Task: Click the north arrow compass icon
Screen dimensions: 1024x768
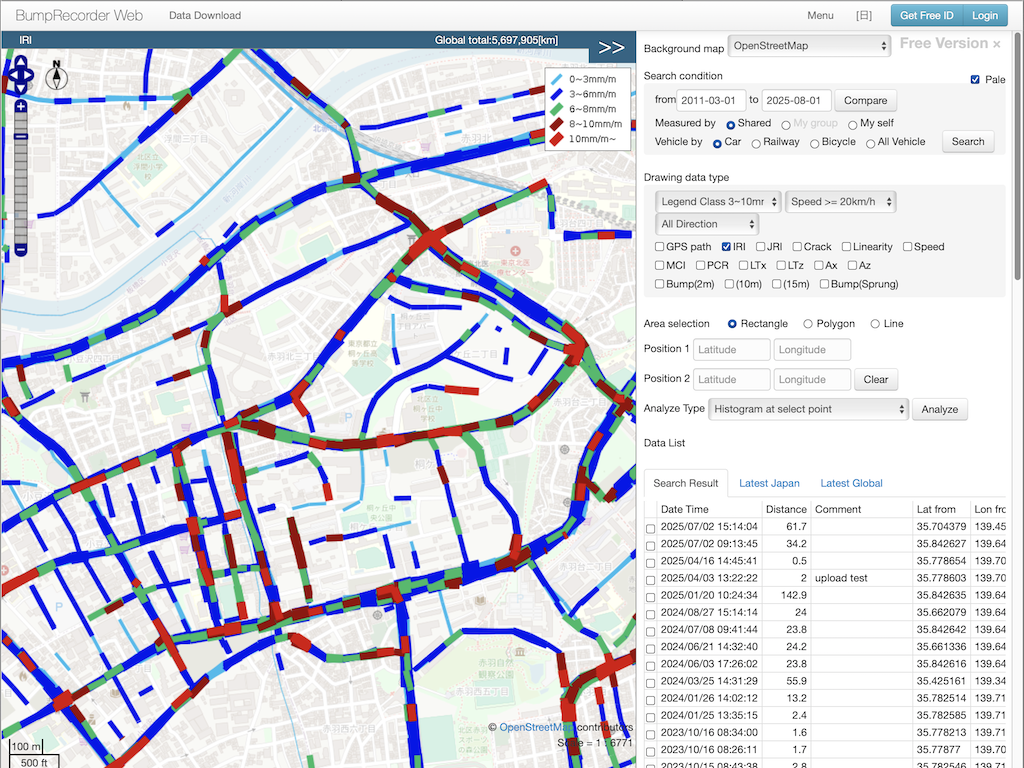Action: click(x=57, y=75)
